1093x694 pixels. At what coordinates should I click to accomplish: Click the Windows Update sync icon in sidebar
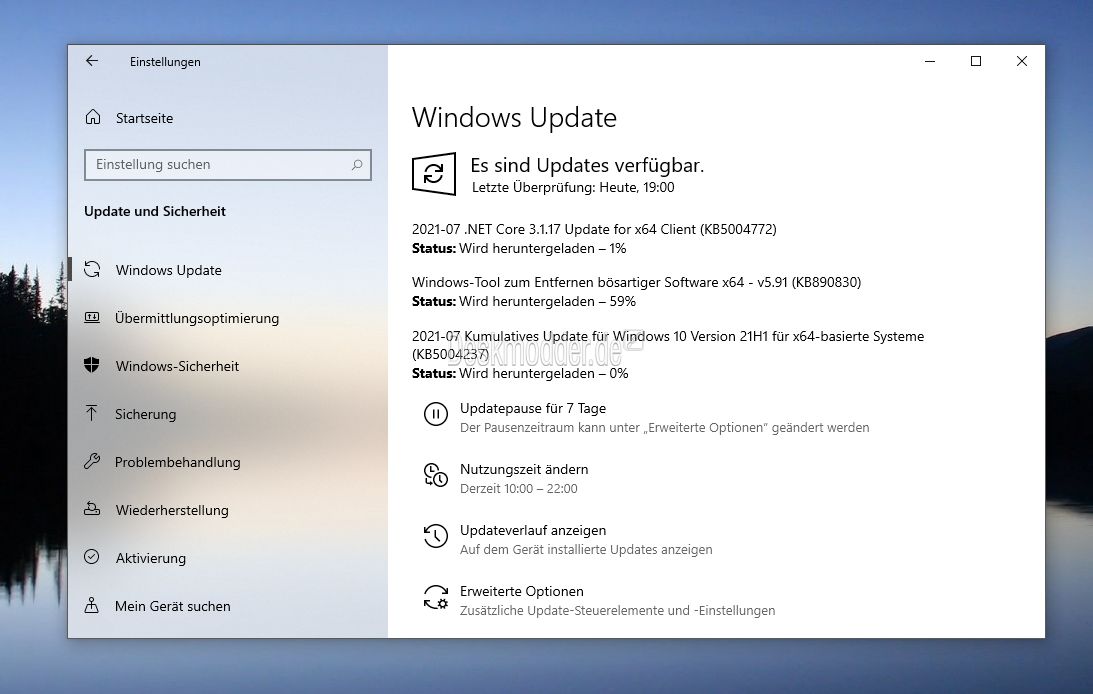pos(92,270)
